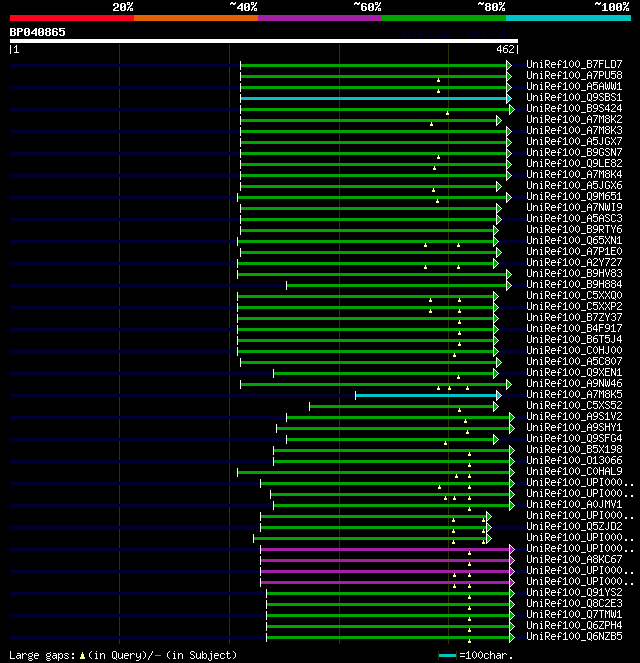640x663 pixels.
Task: Select the UniRef100_B4F917 label
Action: tap(574, 328)
